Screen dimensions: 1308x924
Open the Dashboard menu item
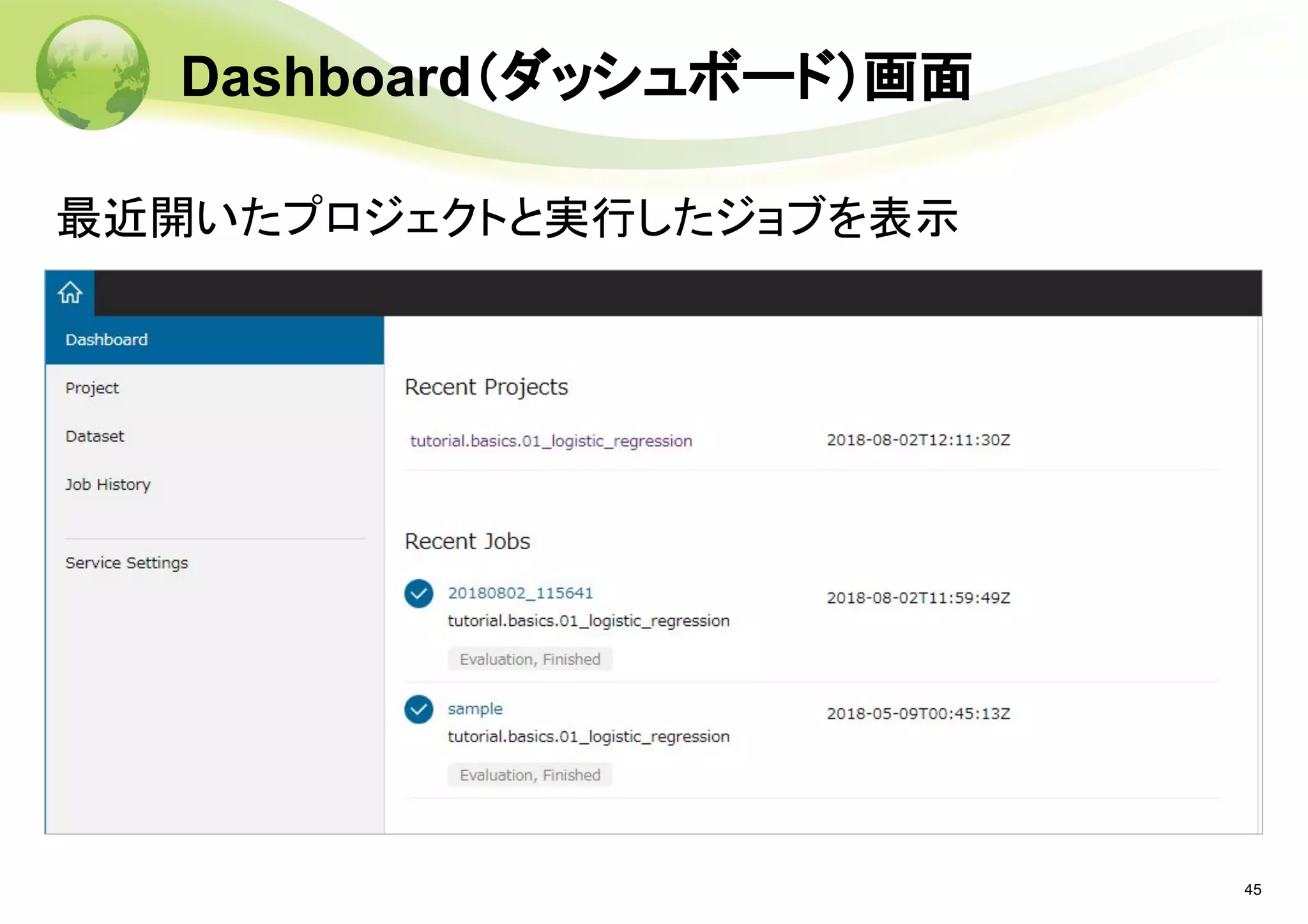pos(215,340)
